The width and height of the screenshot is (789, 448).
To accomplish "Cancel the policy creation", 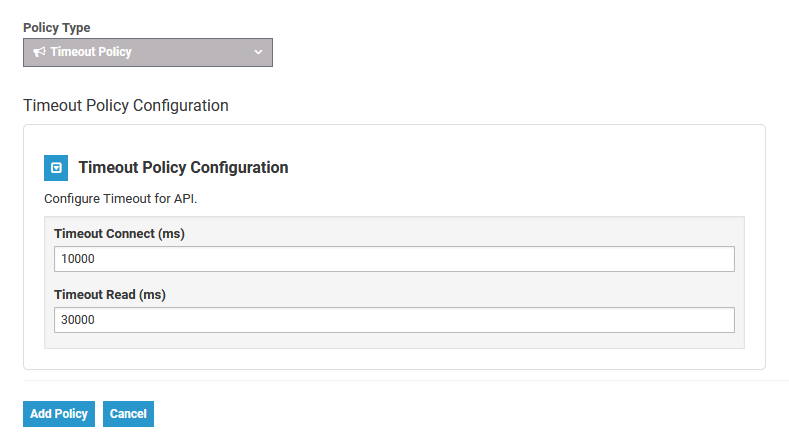I will pyautogui.click(x=128, y=414).
